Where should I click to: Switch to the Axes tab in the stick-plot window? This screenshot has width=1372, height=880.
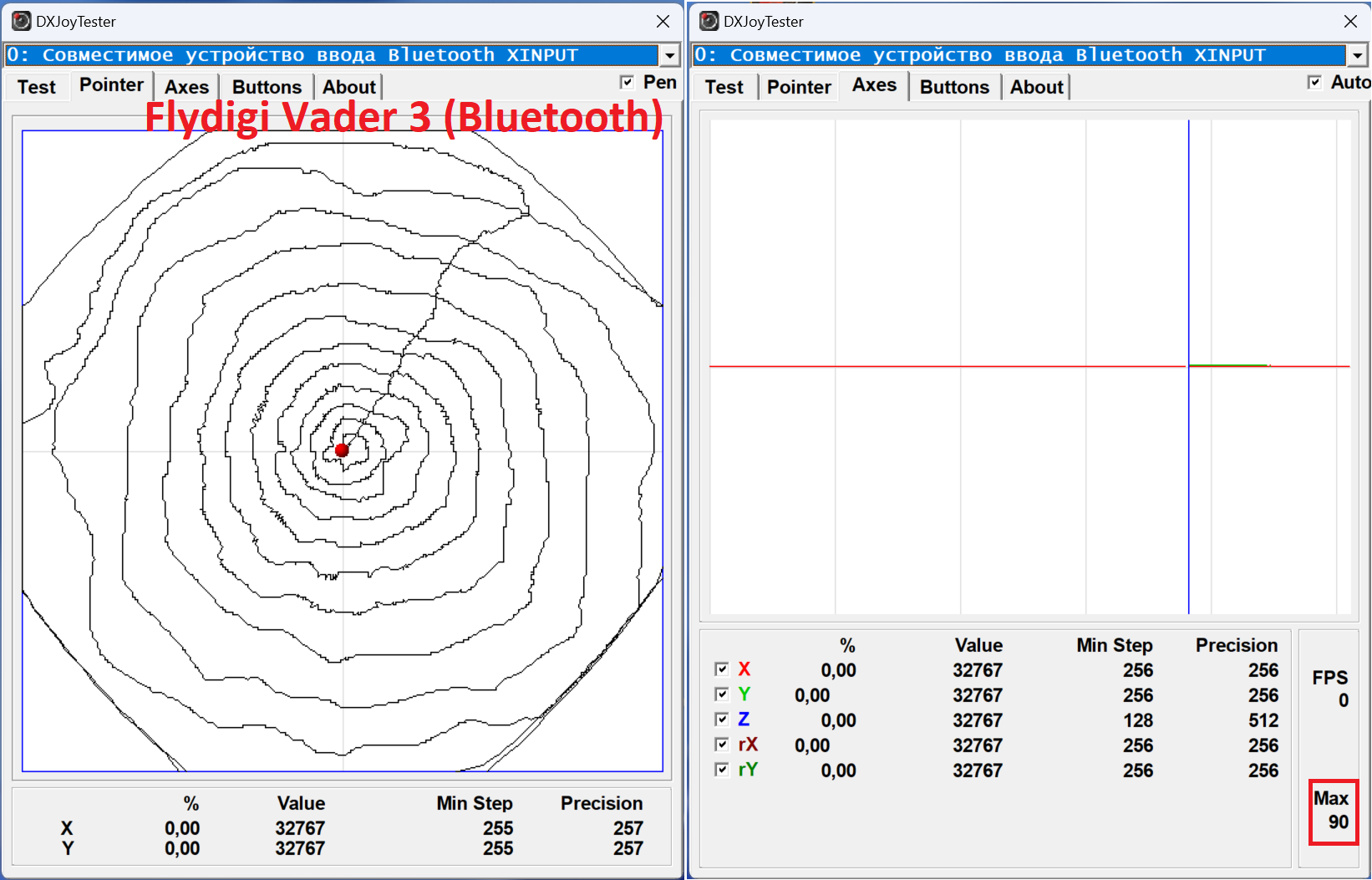coord(186,87)
